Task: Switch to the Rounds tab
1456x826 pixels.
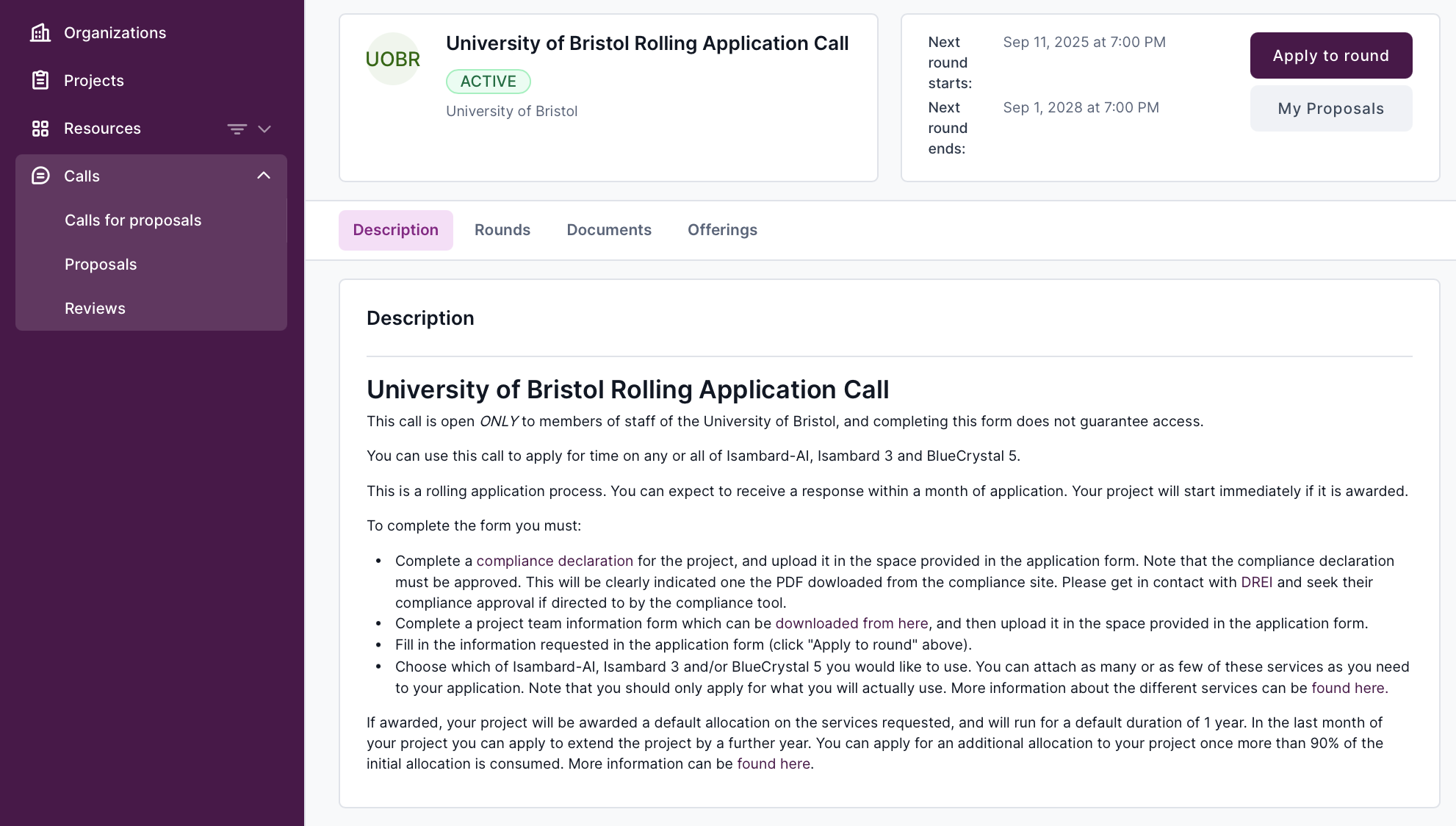Action: coord(502,230)
